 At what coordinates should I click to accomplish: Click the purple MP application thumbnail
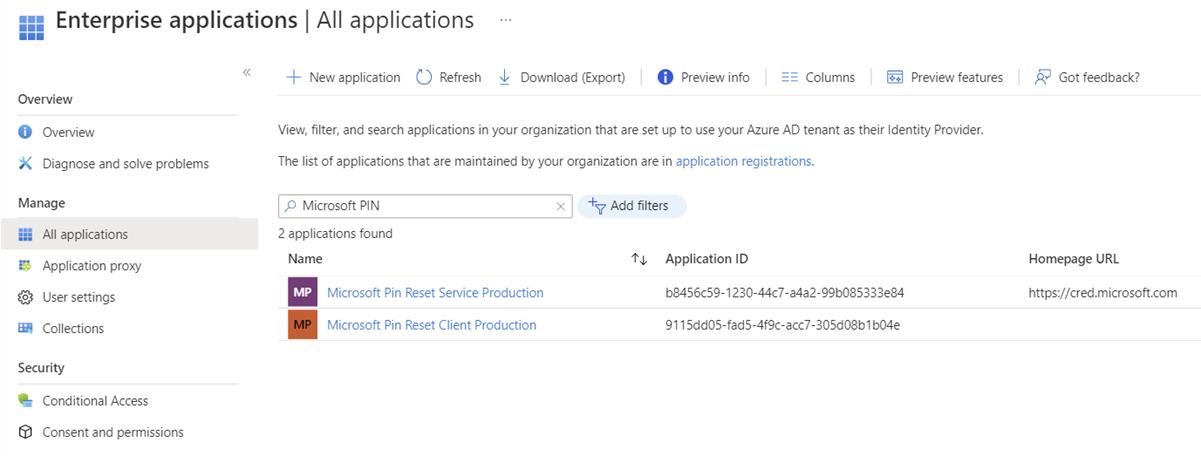pos(302,293)
